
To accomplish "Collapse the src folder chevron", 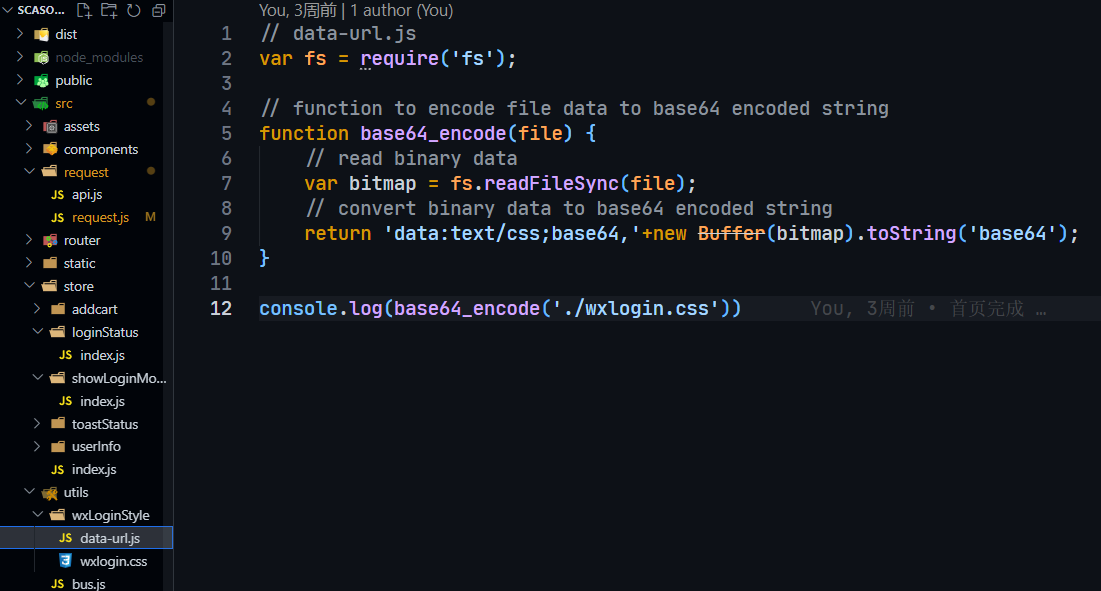I will (20, 103).
